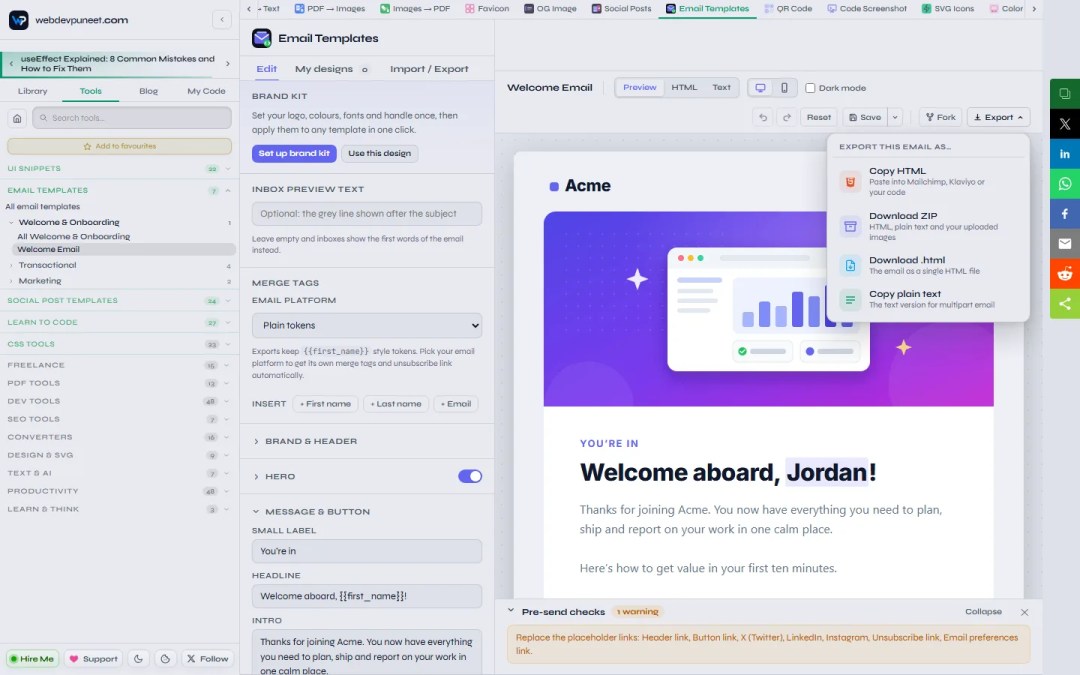Click Add to favourites button
This screenshot has width=1080, height=675.
[119, 146]
